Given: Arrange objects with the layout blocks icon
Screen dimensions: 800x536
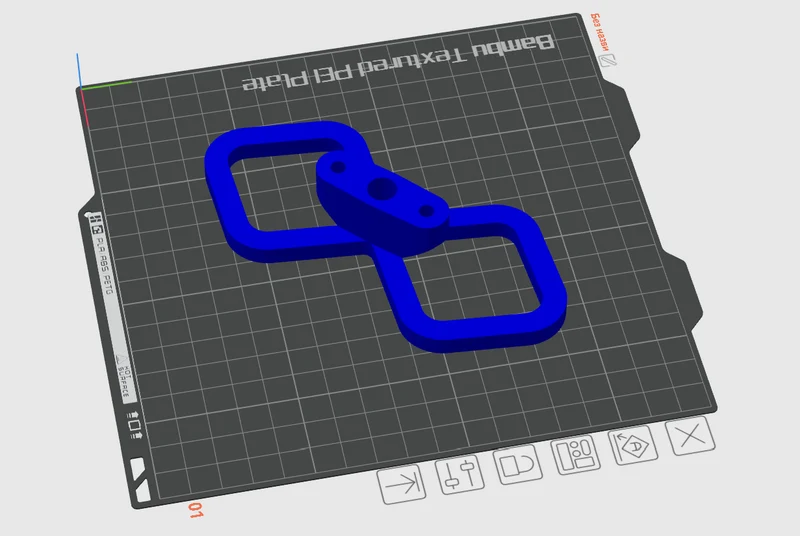Looking at the screenshot, I should click(576, 455).
